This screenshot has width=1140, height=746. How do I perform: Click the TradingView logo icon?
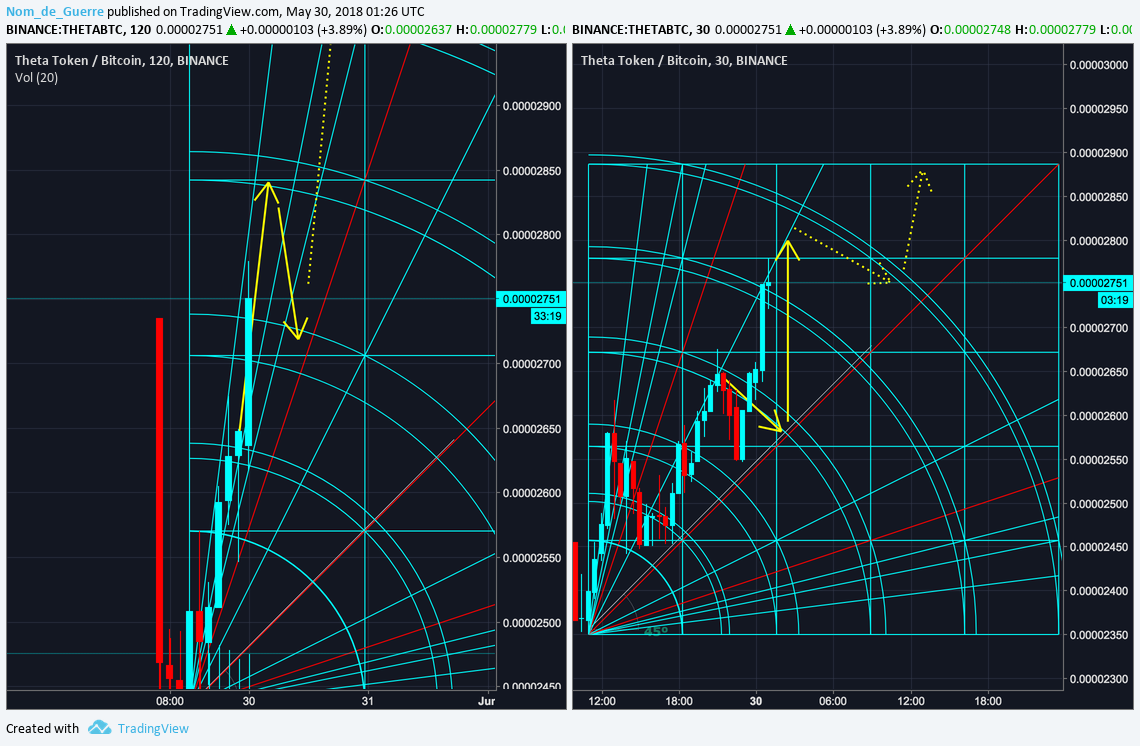pos(100,728)
